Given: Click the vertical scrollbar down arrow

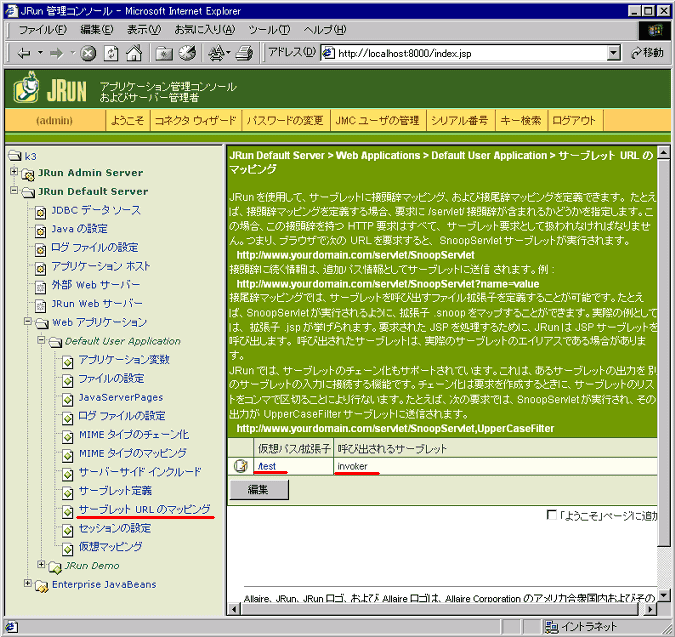Looking at the screenshot, I should pos(663,596).
